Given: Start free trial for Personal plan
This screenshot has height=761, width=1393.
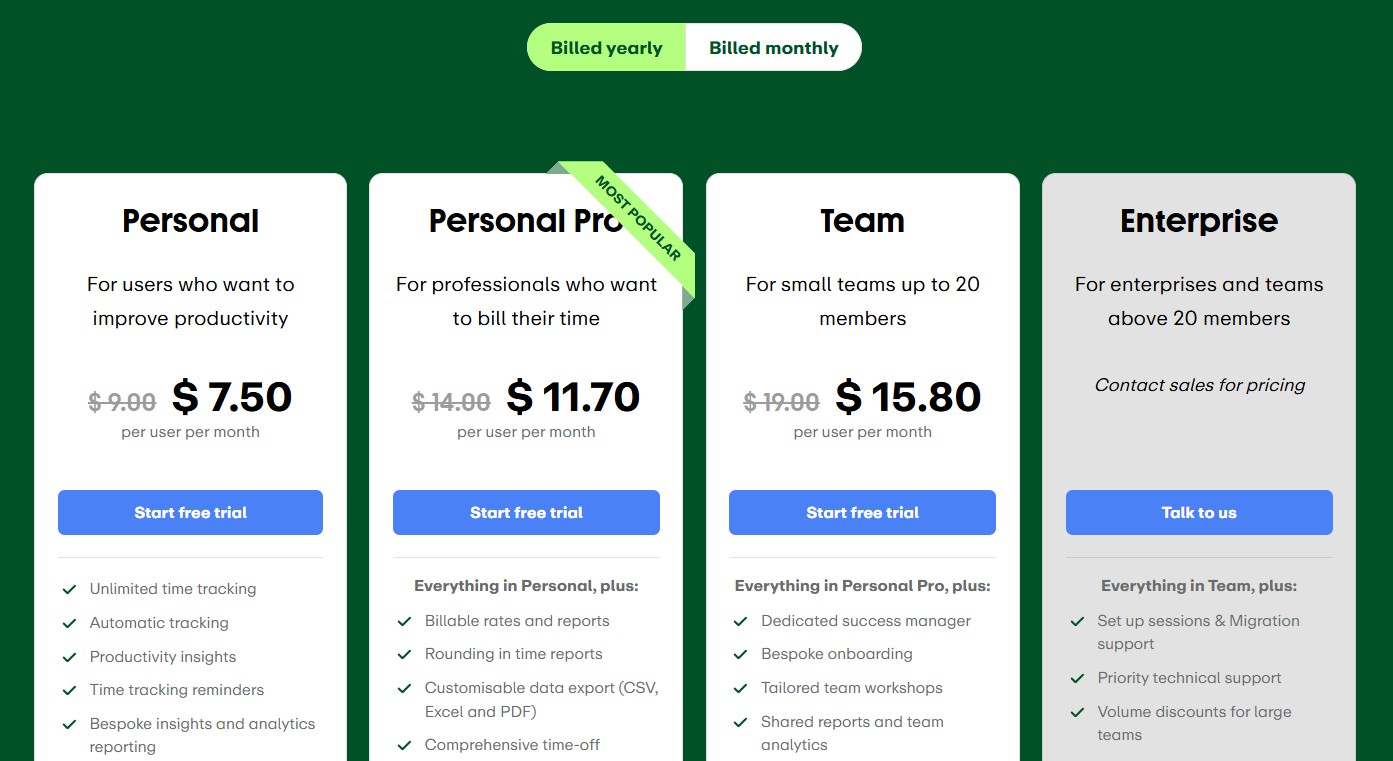Looking at the screenshot, I should click(x=190, y=512).
